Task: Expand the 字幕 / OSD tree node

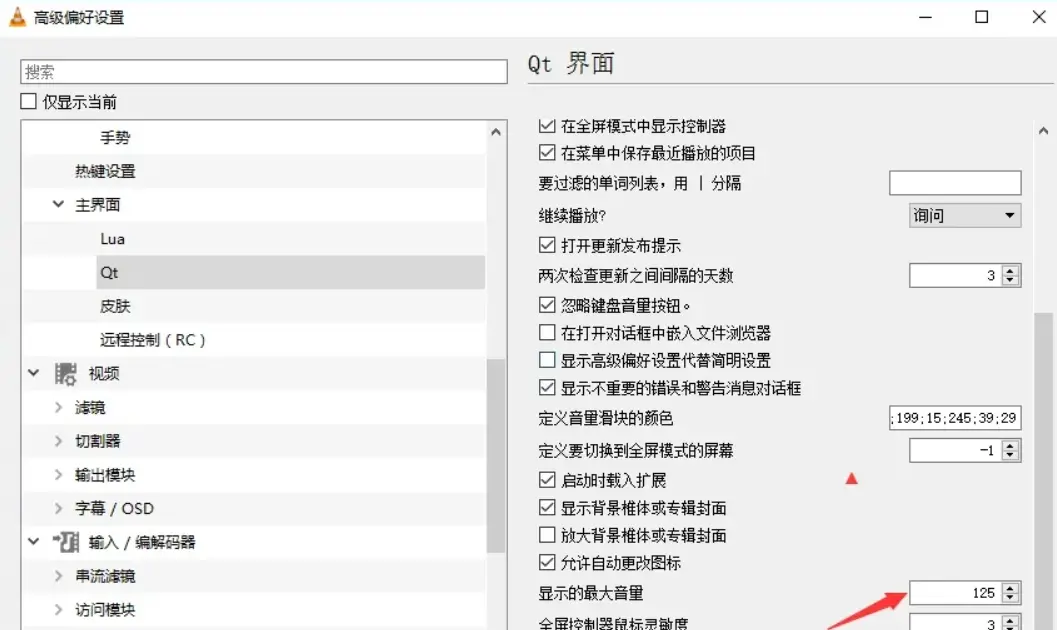Action: coord(59,509)
